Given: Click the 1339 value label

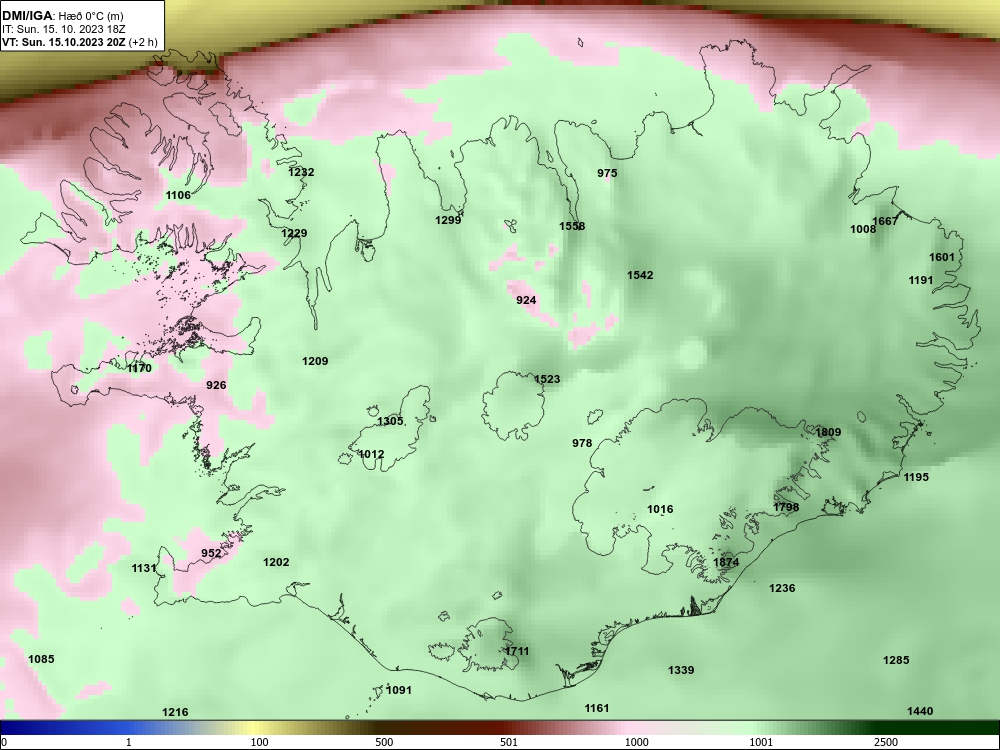Looking at the screenshot, I should coord(681,670).
